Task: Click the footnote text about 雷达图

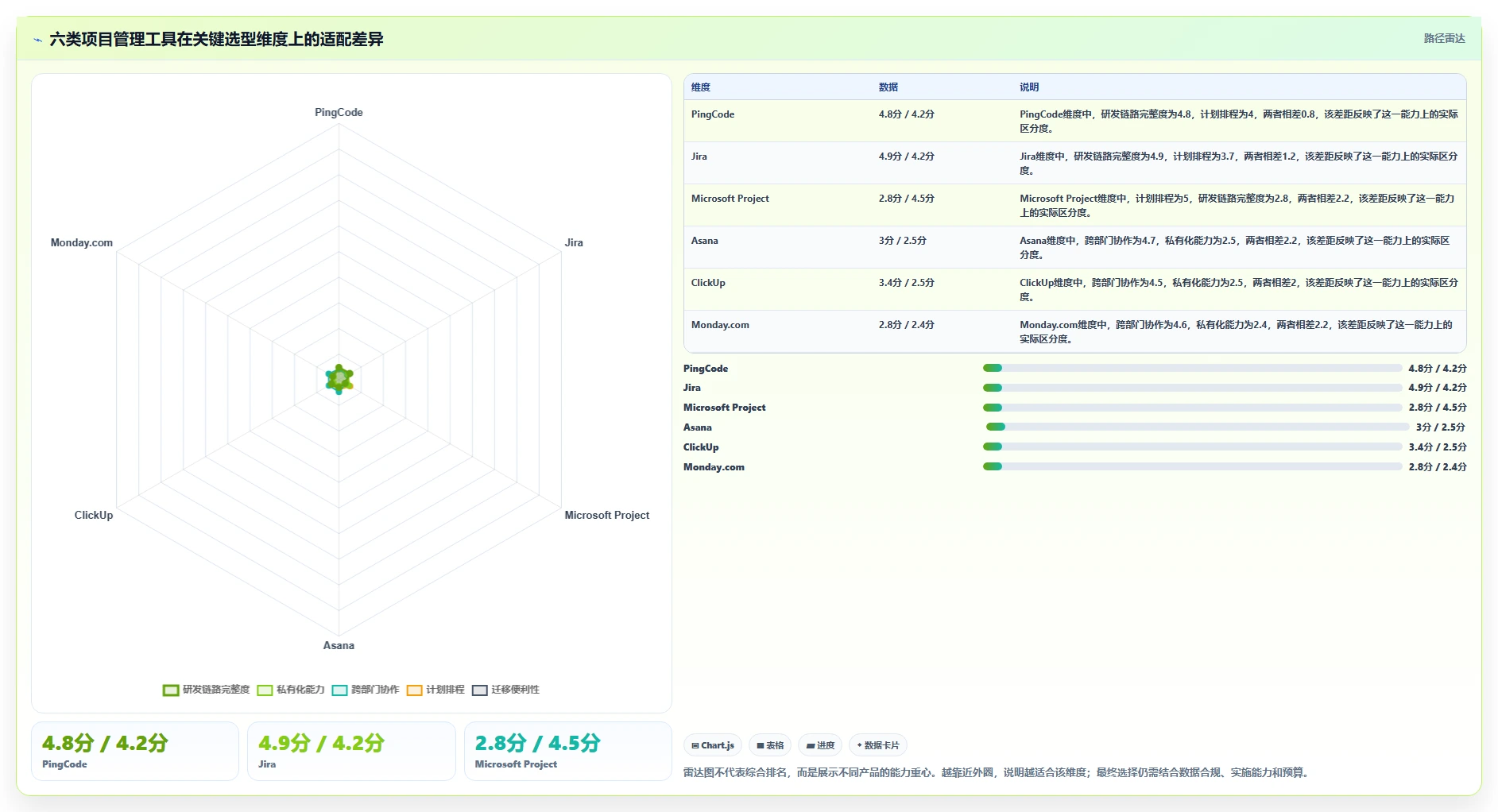Action: point(997,772)
